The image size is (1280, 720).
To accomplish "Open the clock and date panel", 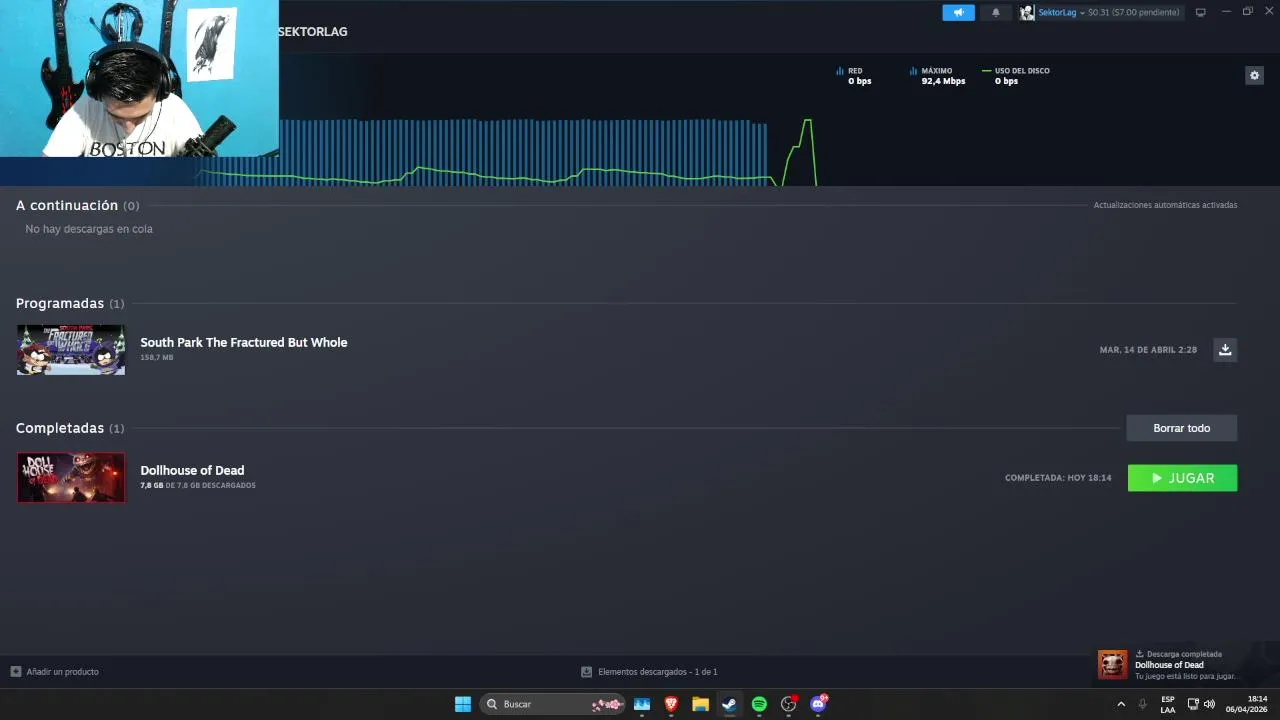I will [x=1247, y=704].
